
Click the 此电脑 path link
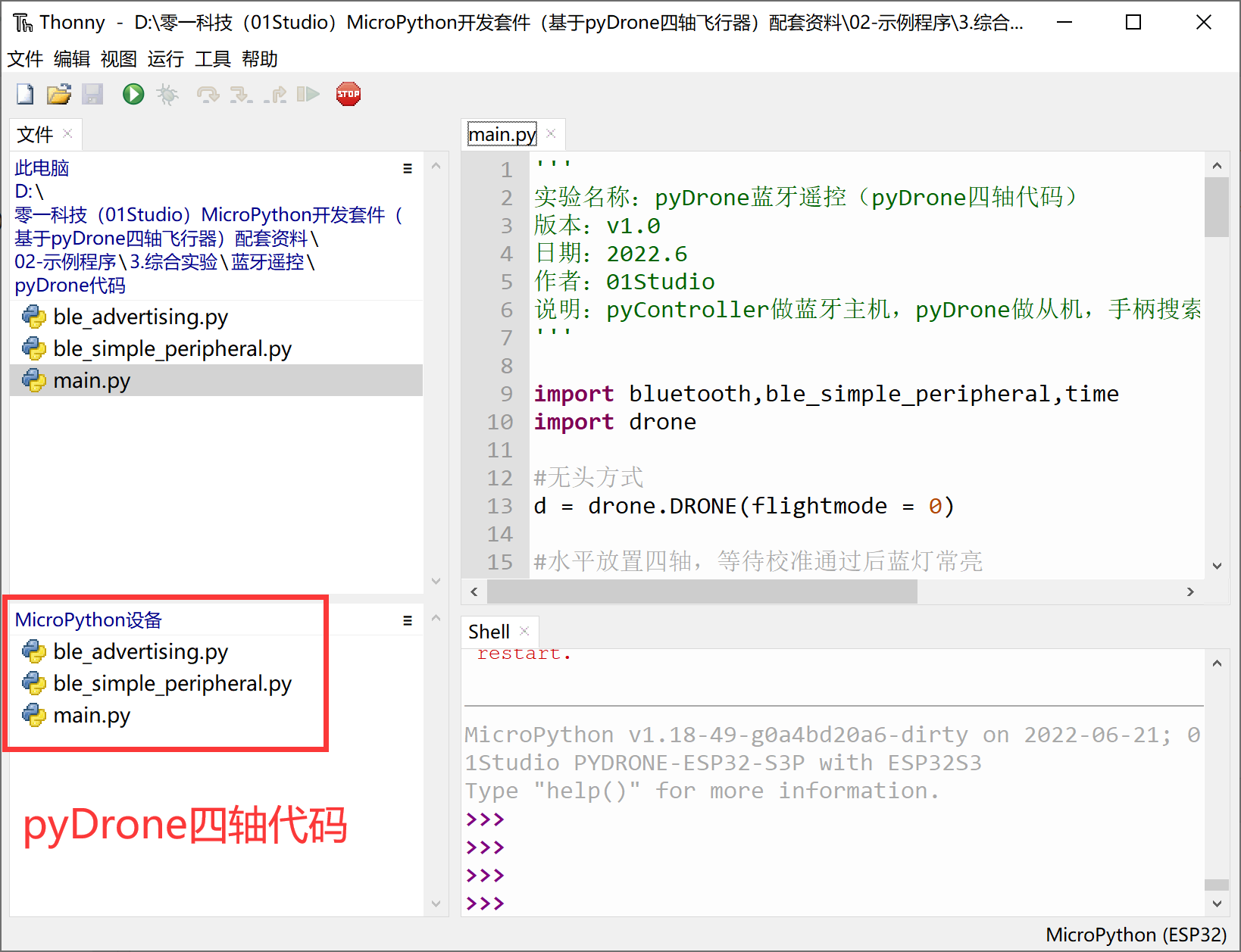(42, 168)
